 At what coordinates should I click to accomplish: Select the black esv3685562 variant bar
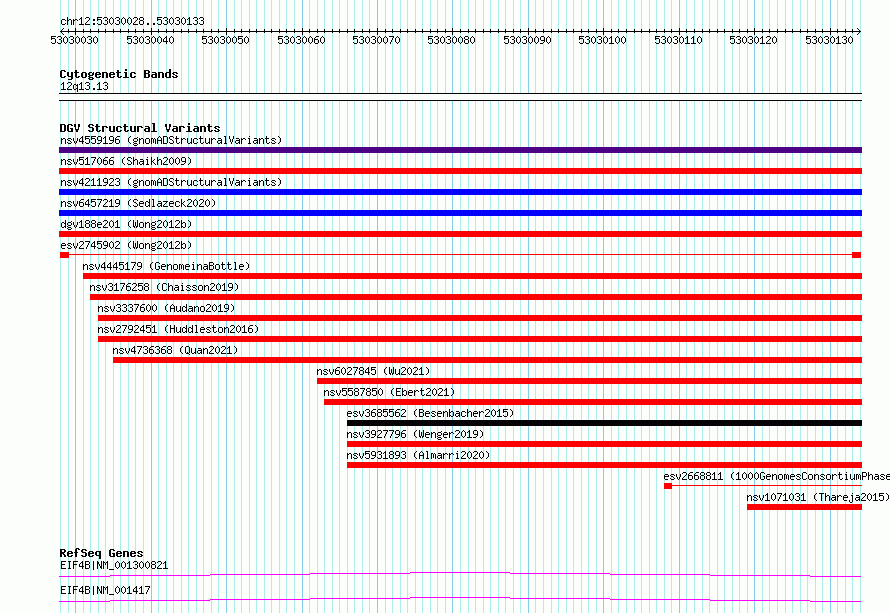click(x=604, y=423)
